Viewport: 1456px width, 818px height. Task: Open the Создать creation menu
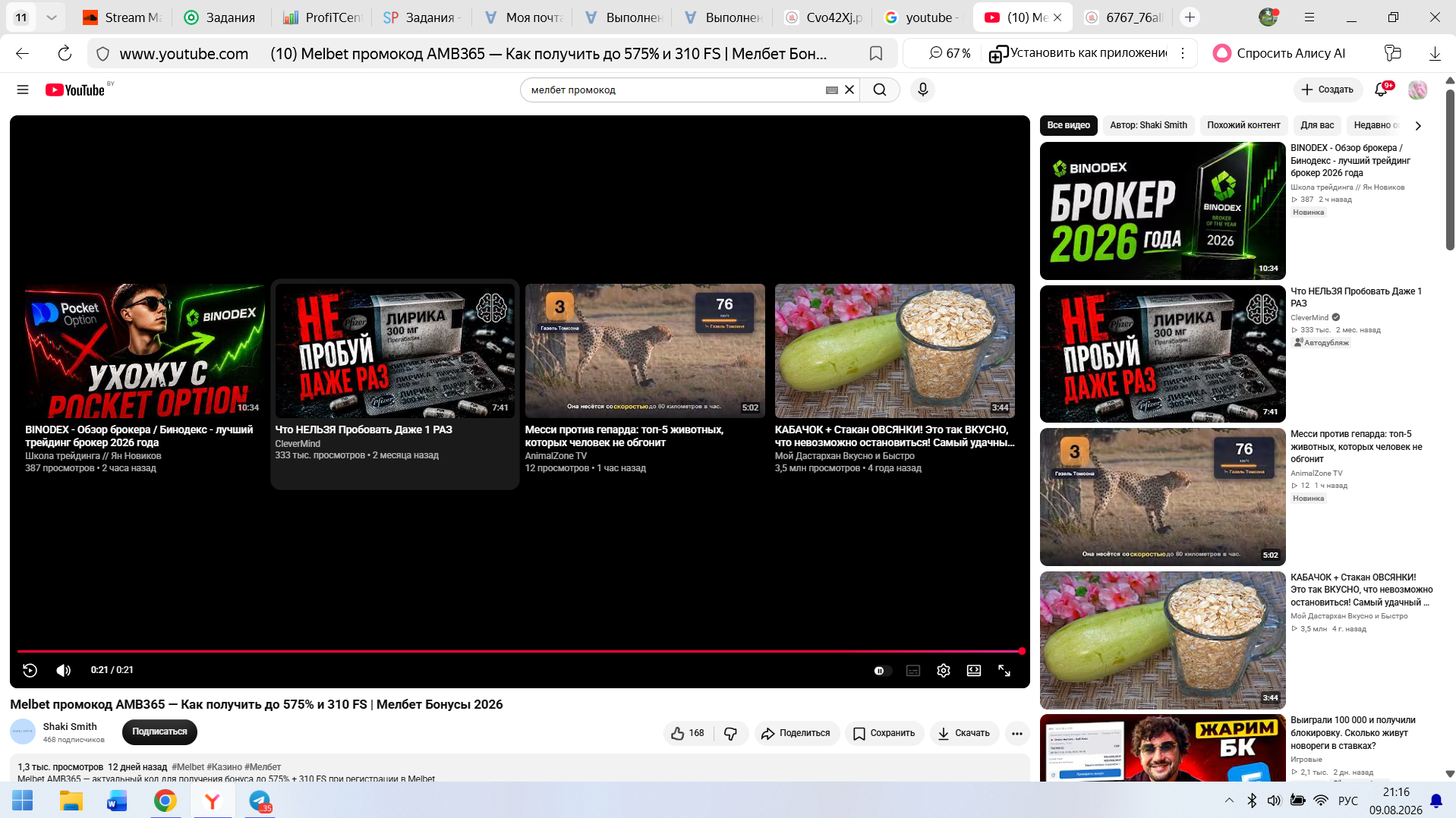pos(1328,90)
